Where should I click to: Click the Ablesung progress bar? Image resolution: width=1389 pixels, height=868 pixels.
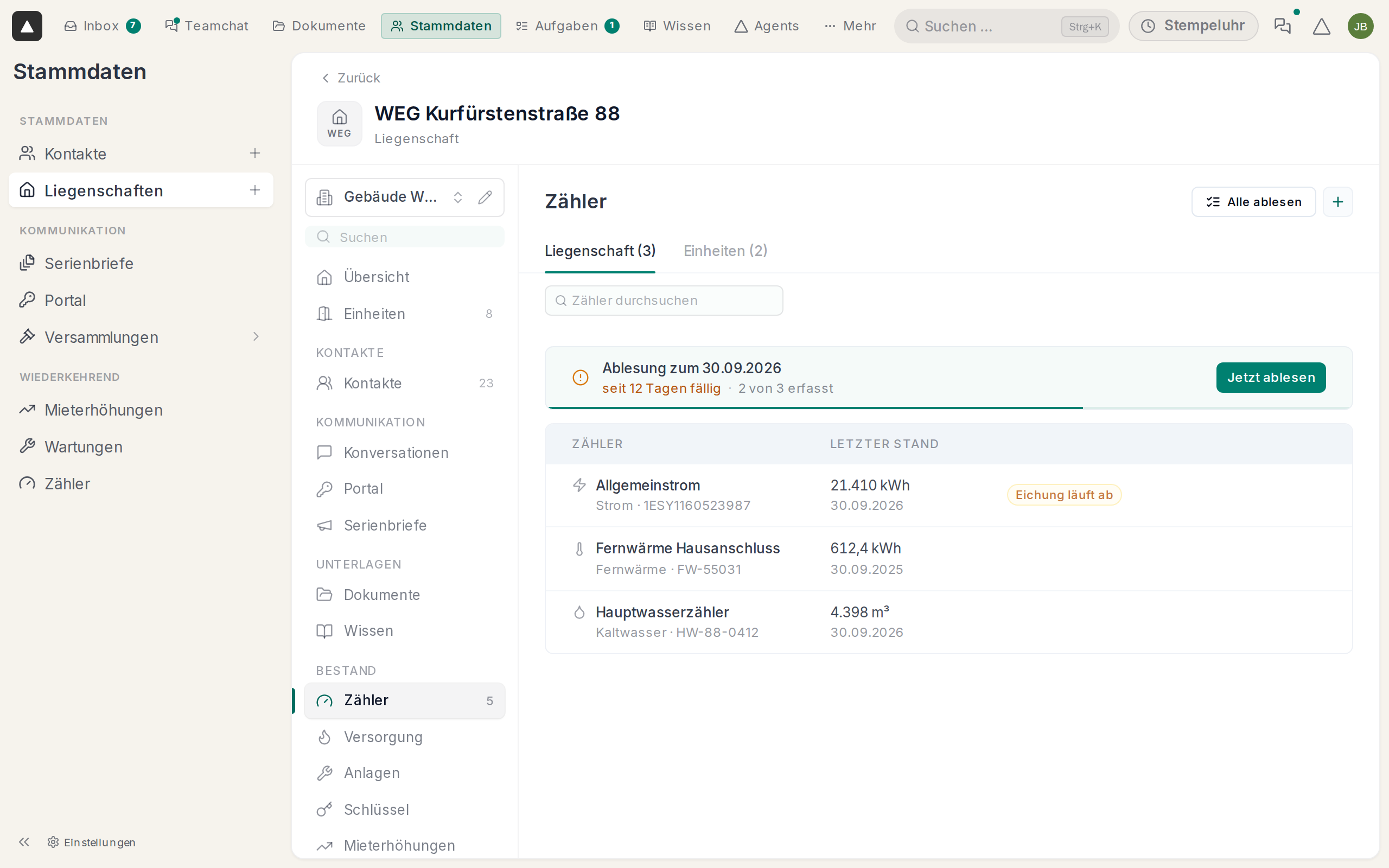(x=949, y=407)
